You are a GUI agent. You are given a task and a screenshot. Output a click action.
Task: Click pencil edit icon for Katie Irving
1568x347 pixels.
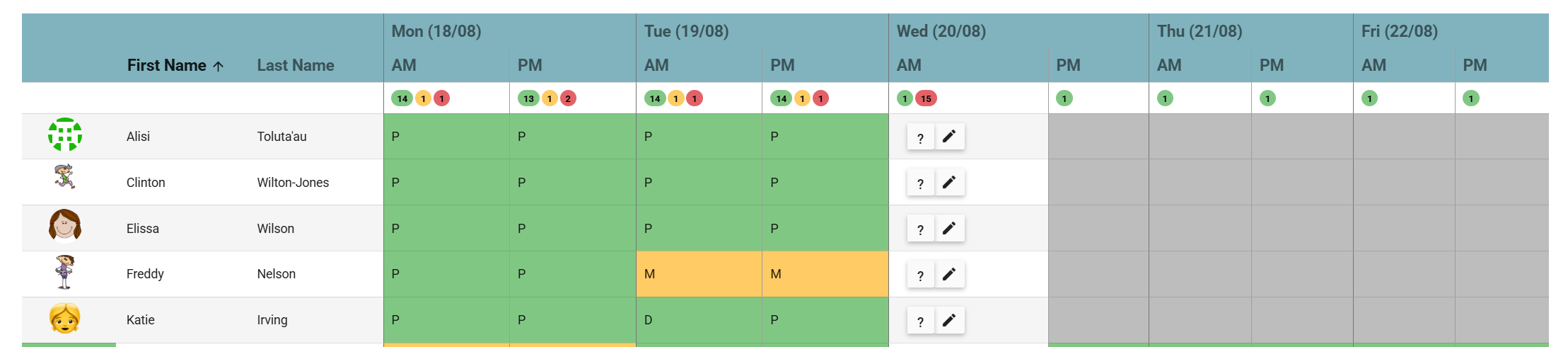(949, 320)
